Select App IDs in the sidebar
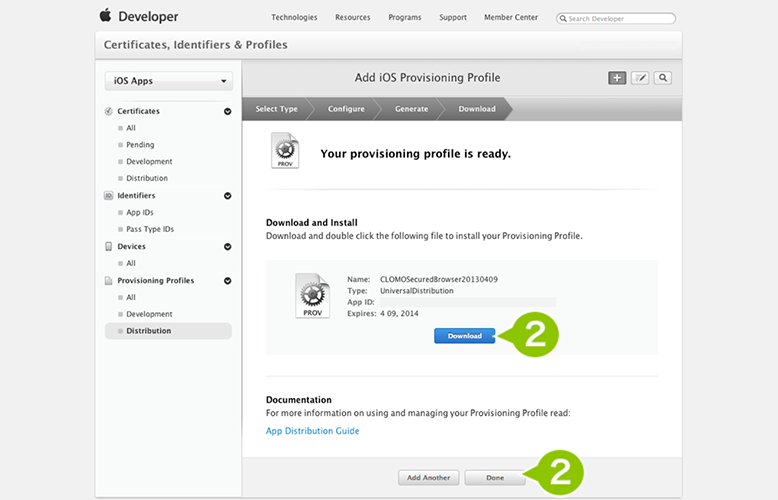778x500 pixels. click(139, 212)
